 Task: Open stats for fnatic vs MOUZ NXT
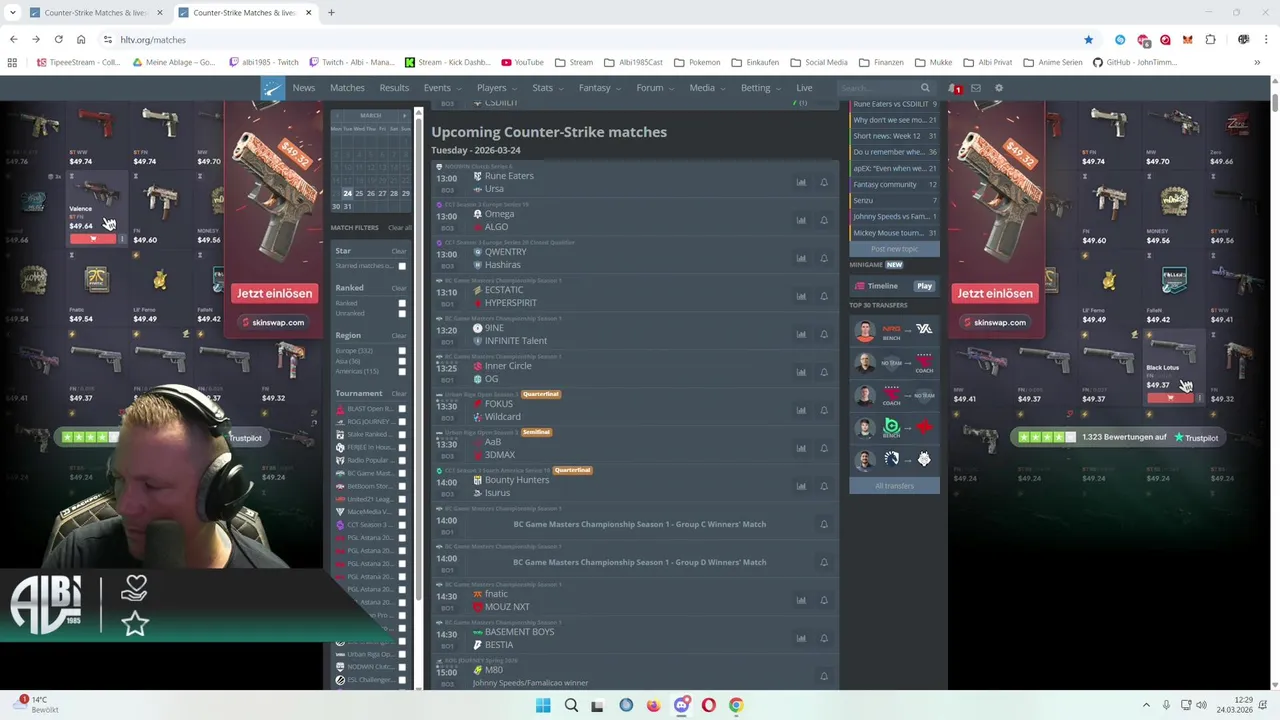[801, 600]
